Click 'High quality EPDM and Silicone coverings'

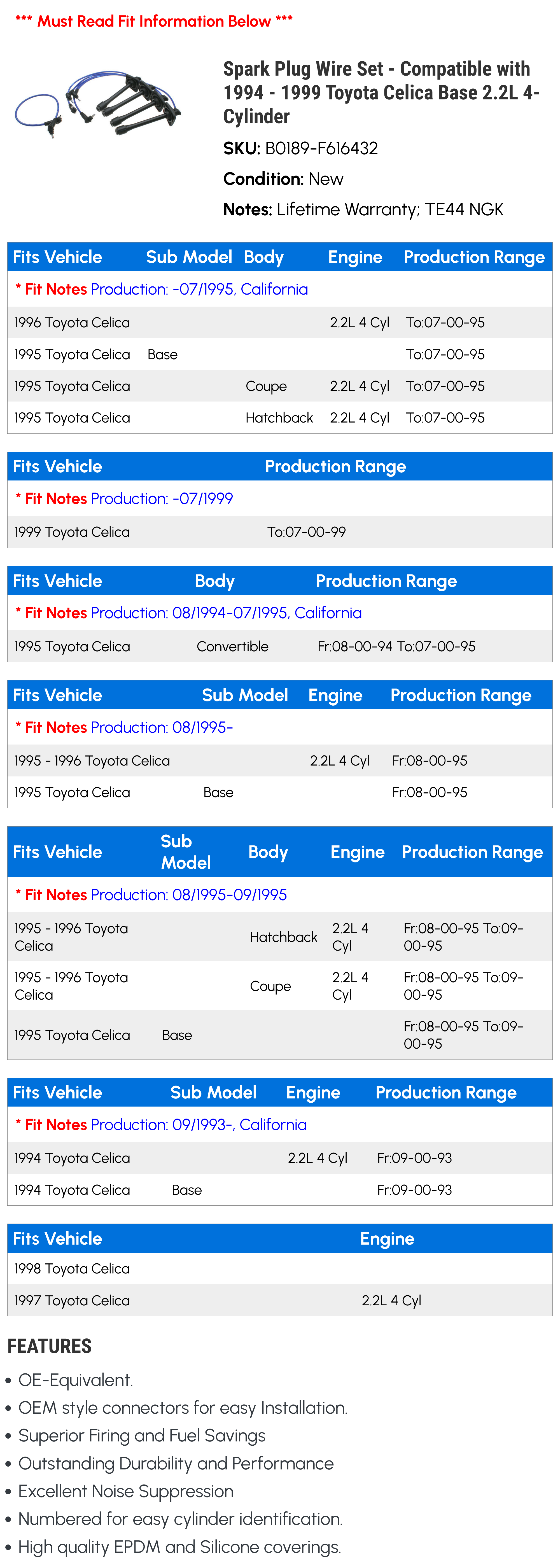[x=179, y=1547]
